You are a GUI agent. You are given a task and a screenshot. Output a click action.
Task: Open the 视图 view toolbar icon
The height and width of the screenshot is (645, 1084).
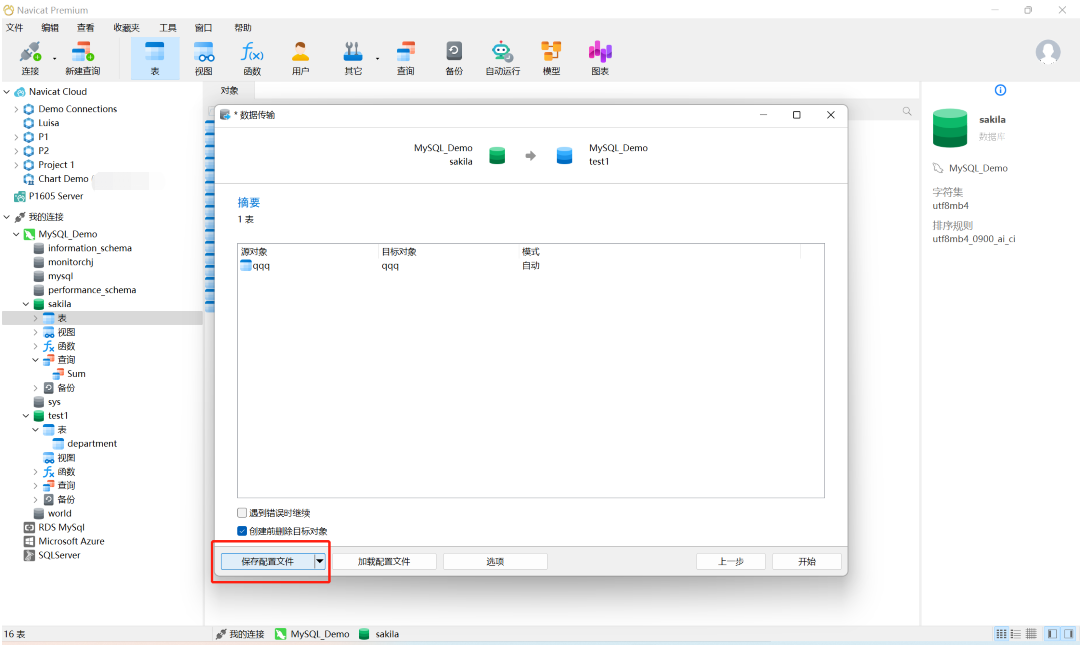click(204, 56)
